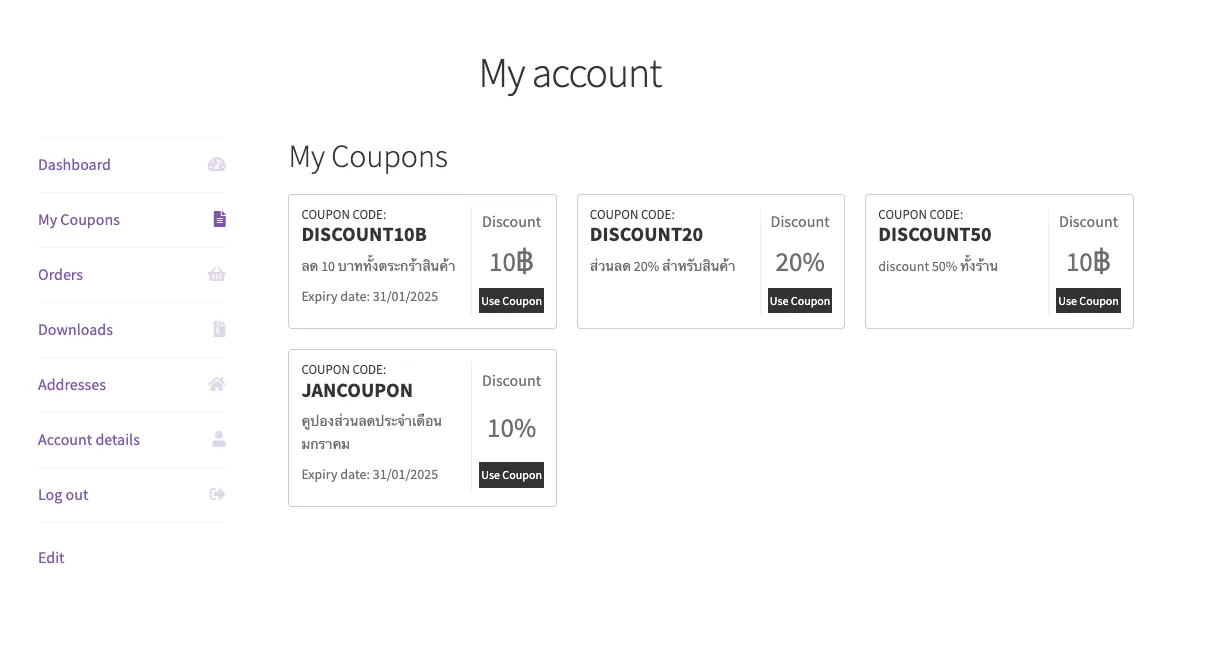The height and width of the screenshot is (658, 1225).
Task: Select My Coupons in the sidebar
Action: (79, 220)
